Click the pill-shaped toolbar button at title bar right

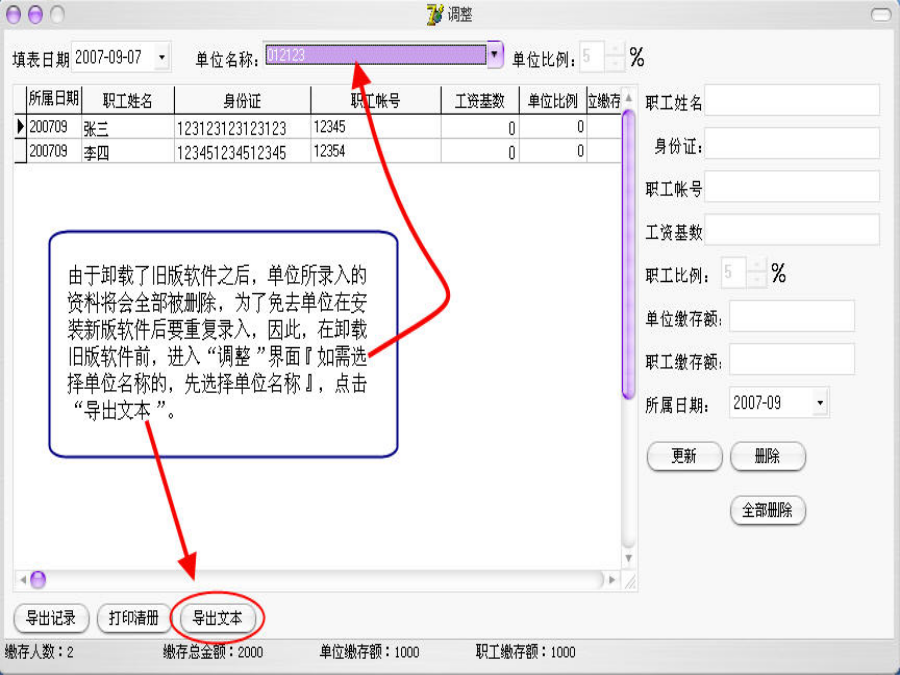(882, 14)
